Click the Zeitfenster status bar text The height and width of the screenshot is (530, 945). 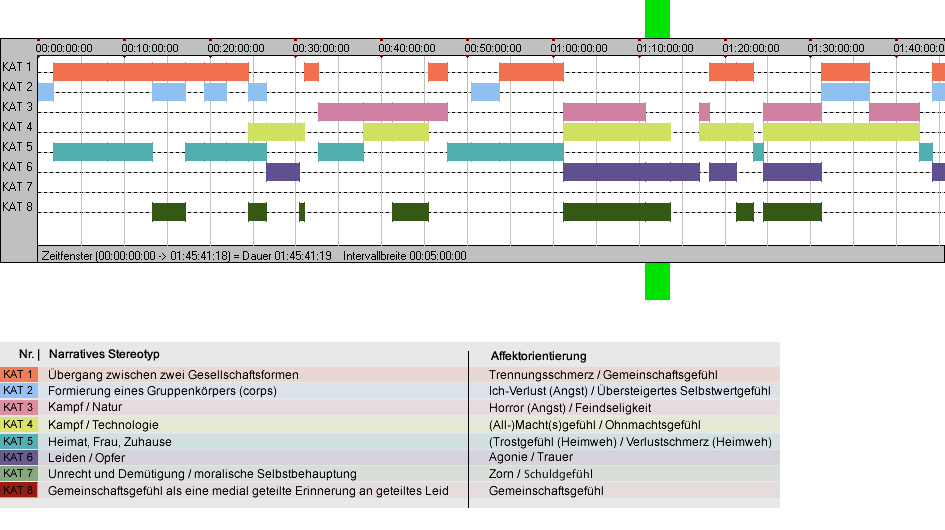254,256
